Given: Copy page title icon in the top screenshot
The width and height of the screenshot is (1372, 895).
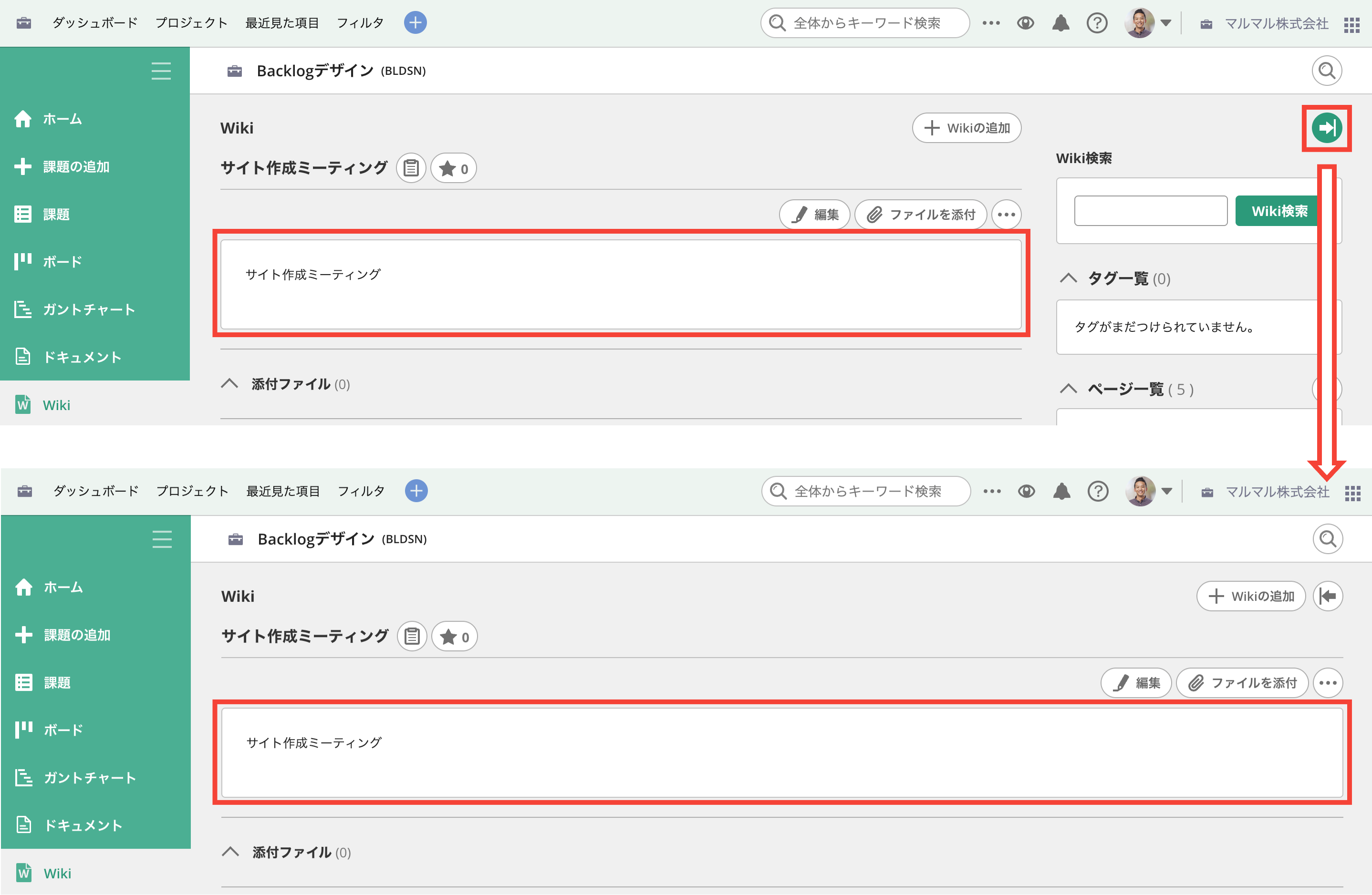Looking at the screenshot, I should pyautogui.click(x=411, y=168).
